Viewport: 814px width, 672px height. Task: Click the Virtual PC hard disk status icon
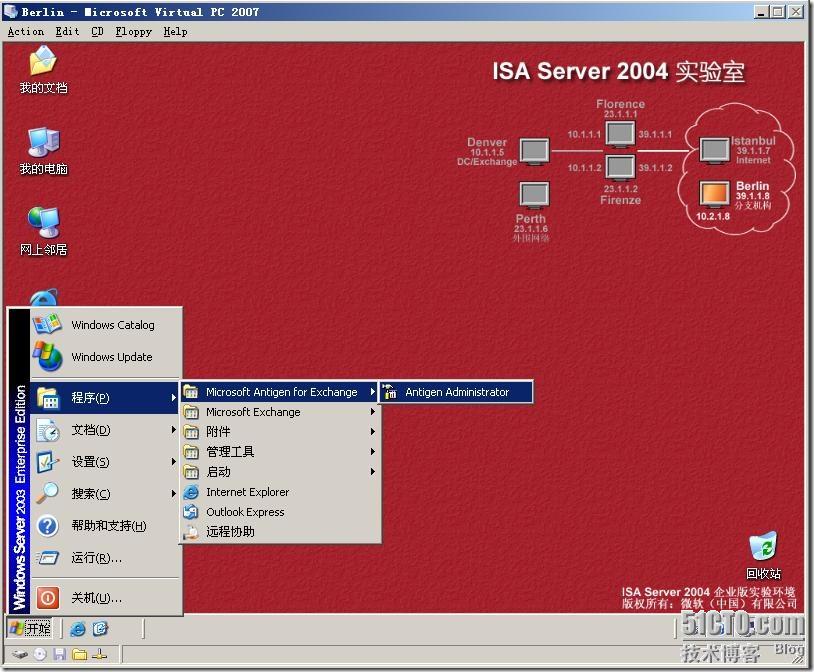(20, 654)
